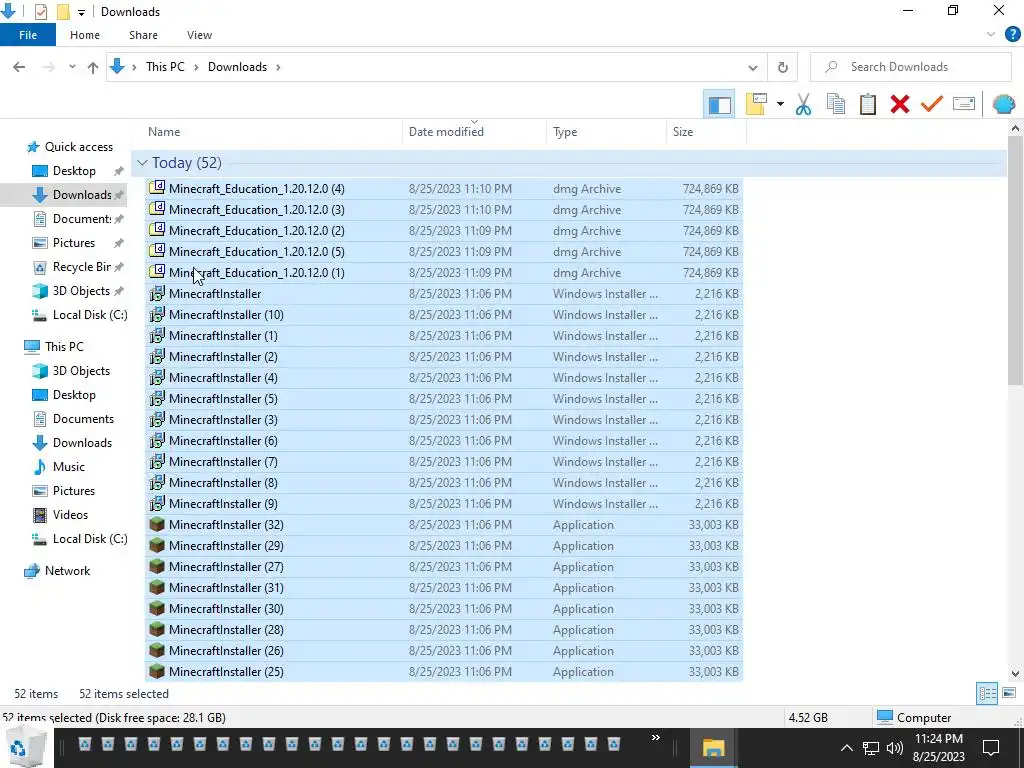Click This PC in the breadcrumb

click(165, 67)
